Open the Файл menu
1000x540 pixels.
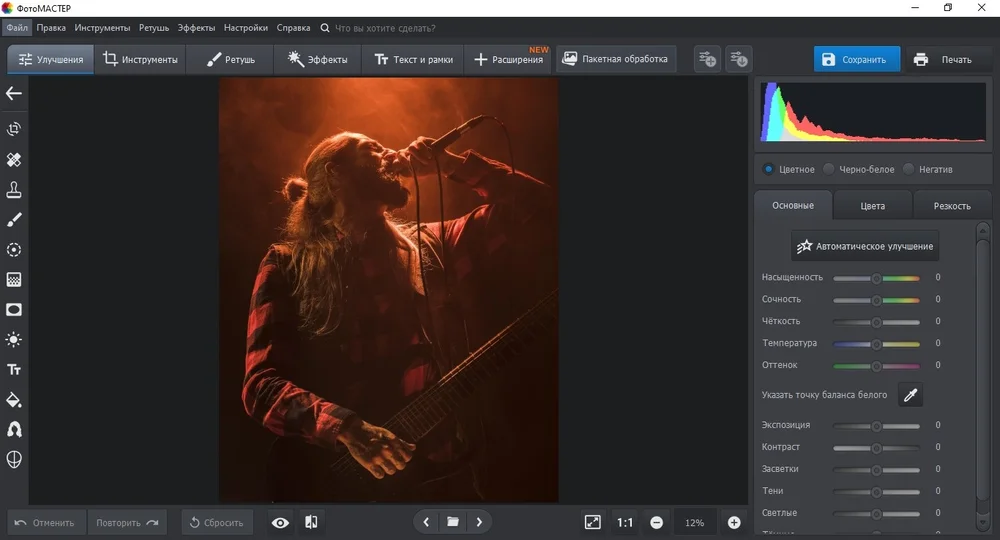(x=16, y=28)
